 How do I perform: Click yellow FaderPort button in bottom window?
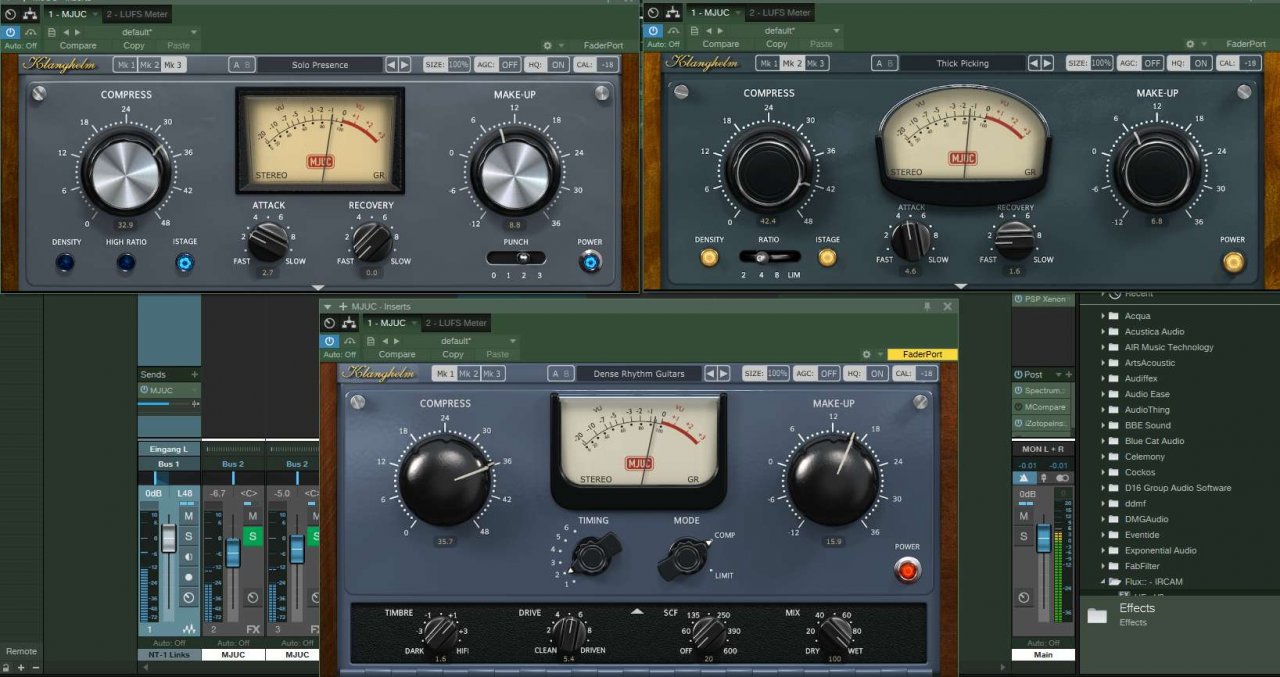pos(922,354)
